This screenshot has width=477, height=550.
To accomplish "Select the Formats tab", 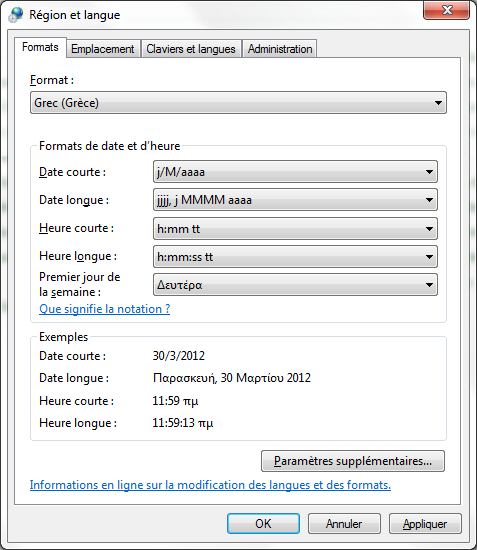I will [40, 47].
